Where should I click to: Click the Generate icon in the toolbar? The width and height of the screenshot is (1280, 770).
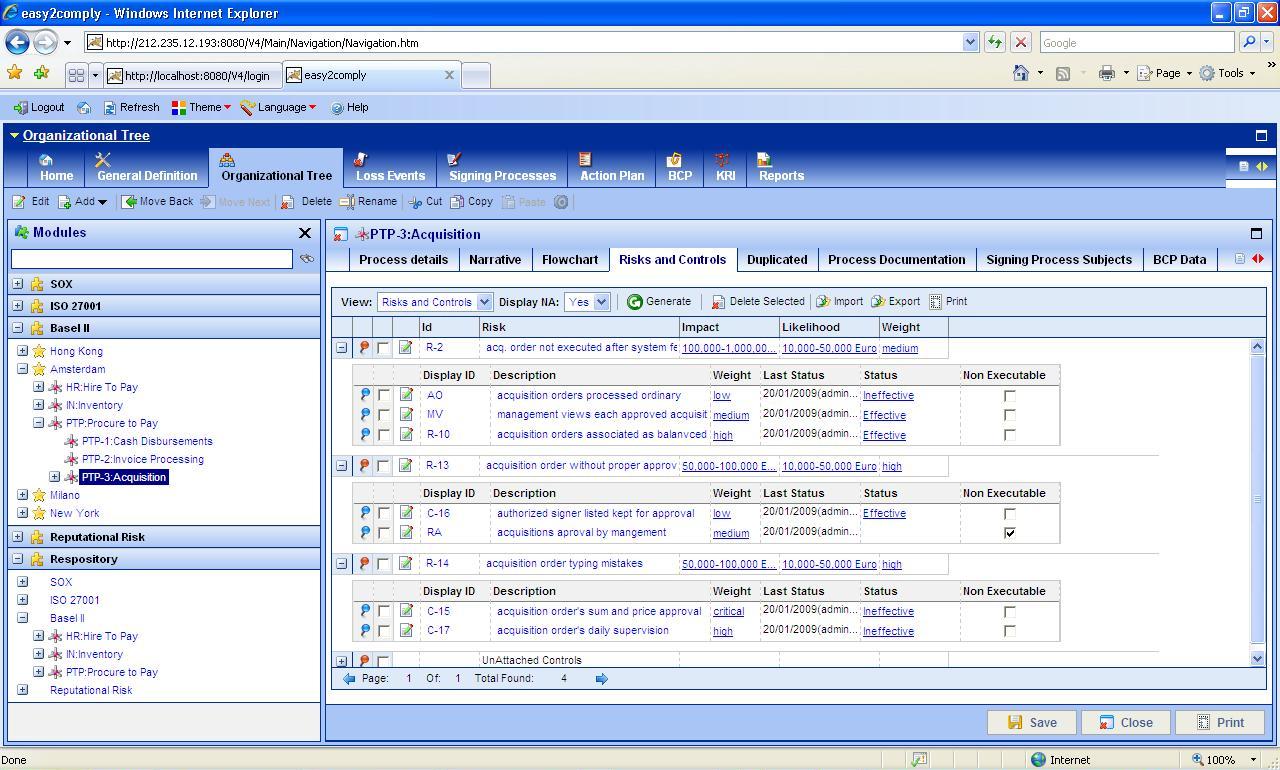(635, 302)
